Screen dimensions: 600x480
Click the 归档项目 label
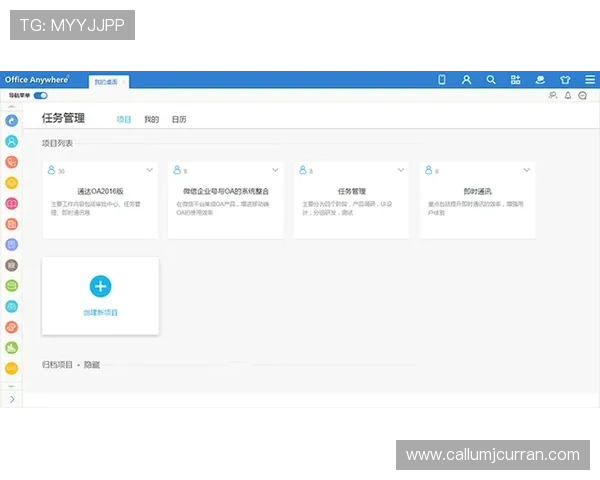(x=57, y=364)
